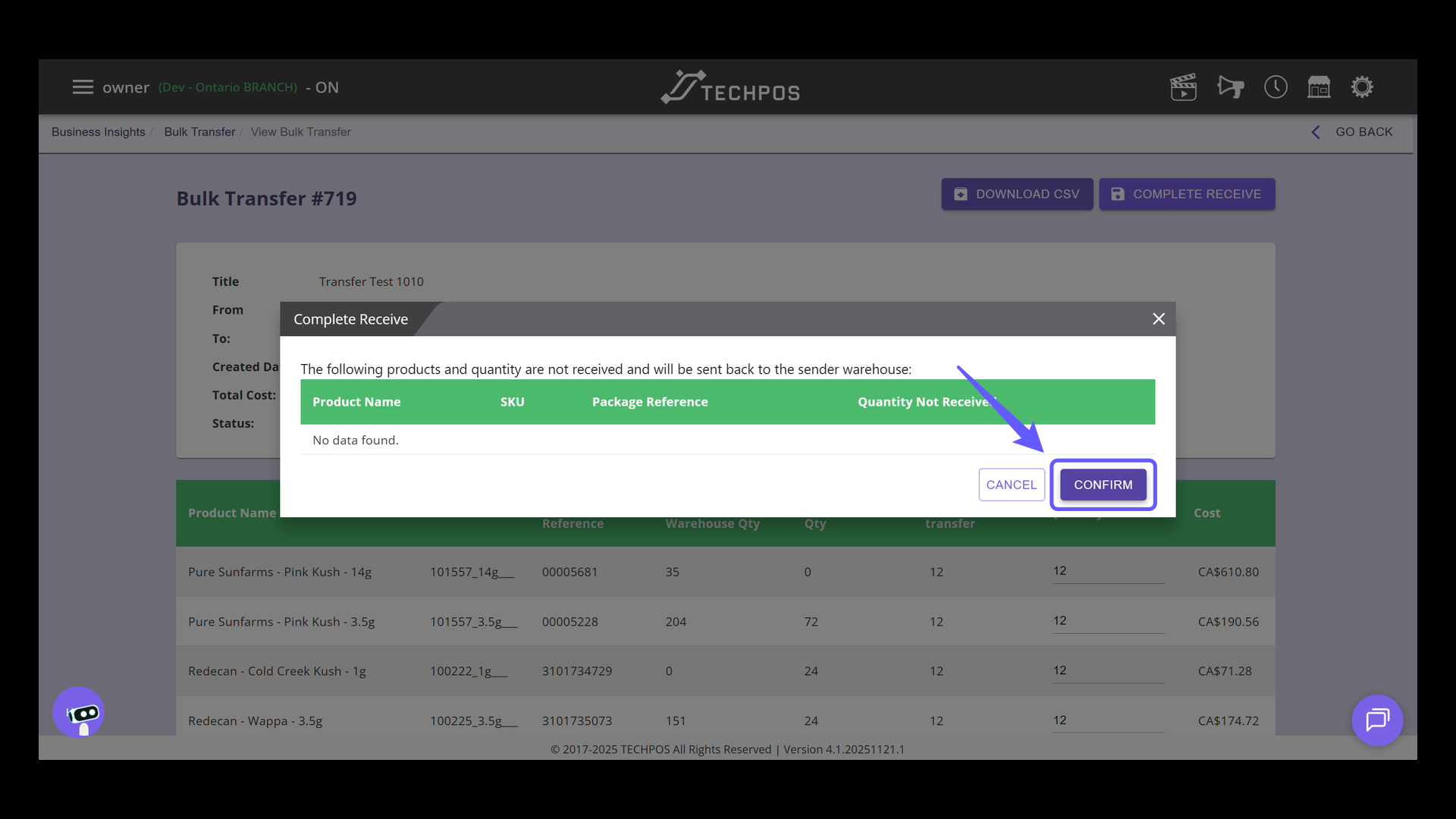Confirm the complete receive action
The width and height of the screenshot is (1456, 819).
pos(1103,485)
